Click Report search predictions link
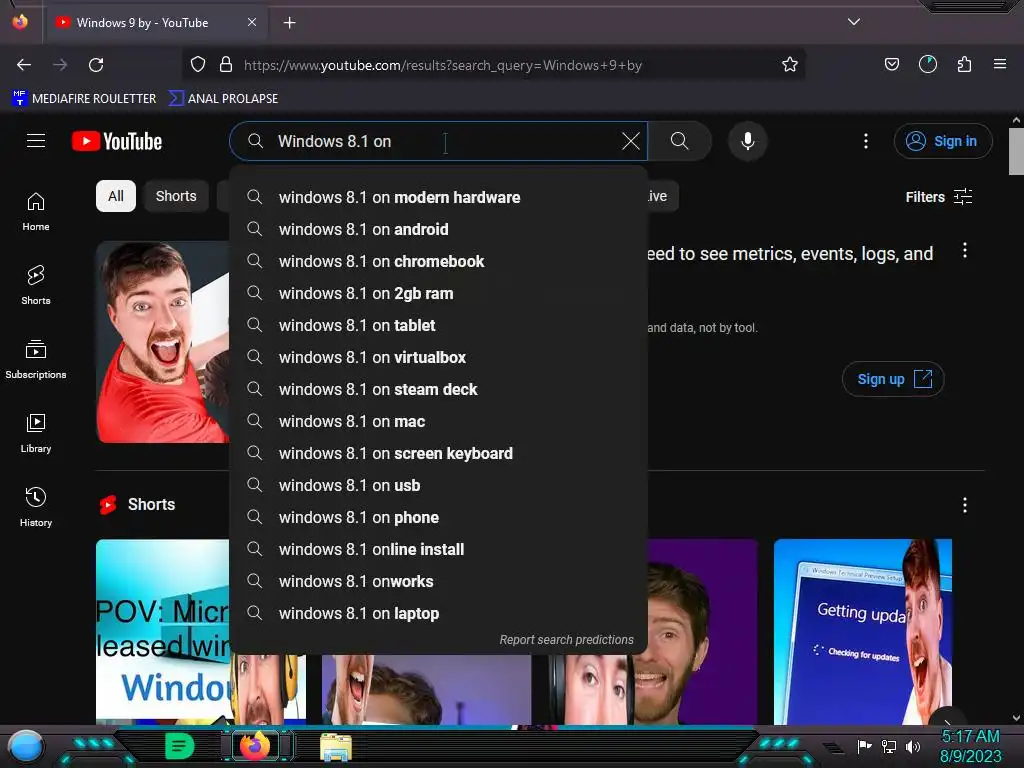This screenshot has height=768, width=1024. point(566,640)
